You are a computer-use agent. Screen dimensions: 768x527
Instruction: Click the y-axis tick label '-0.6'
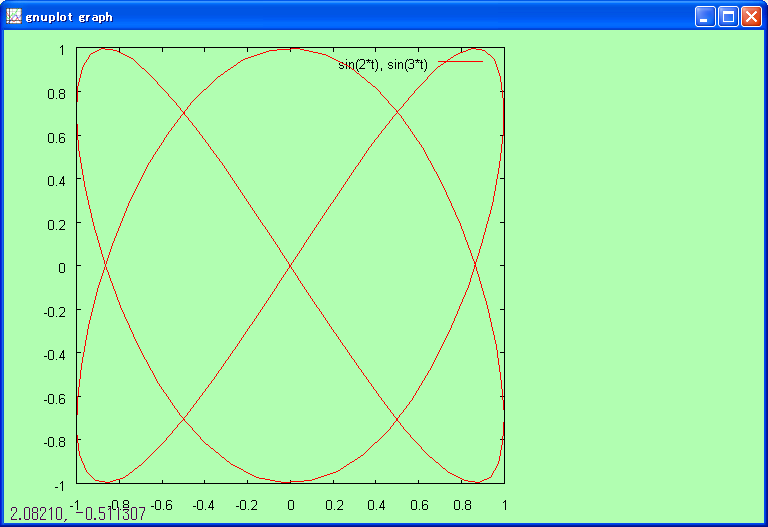point(55,399)
